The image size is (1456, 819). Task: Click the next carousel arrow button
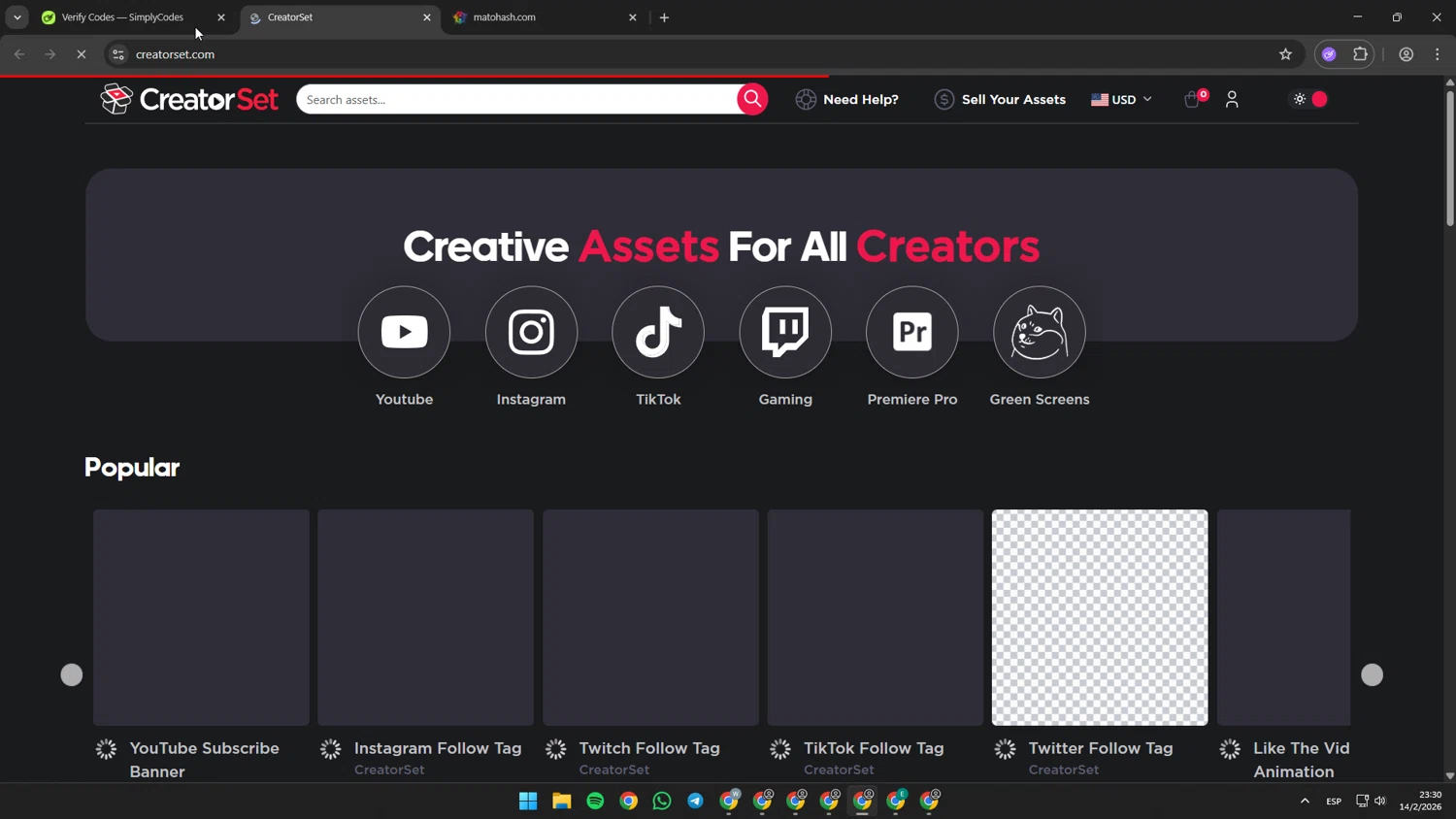(x=1372, y=675)
